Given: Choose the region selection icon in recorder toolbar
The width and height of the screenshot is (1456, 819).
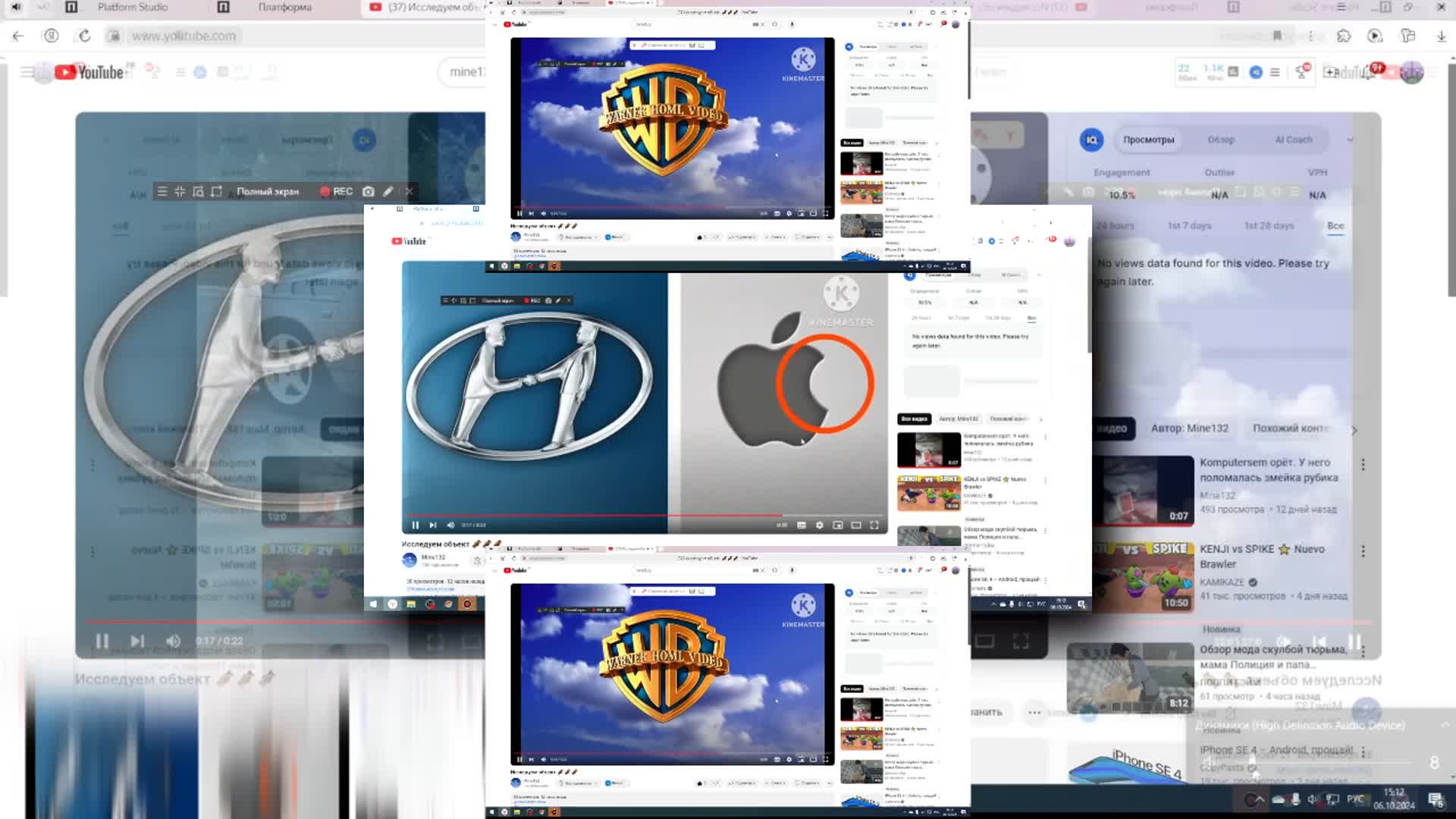Looking at the screenshot, I should pos(216,192).
